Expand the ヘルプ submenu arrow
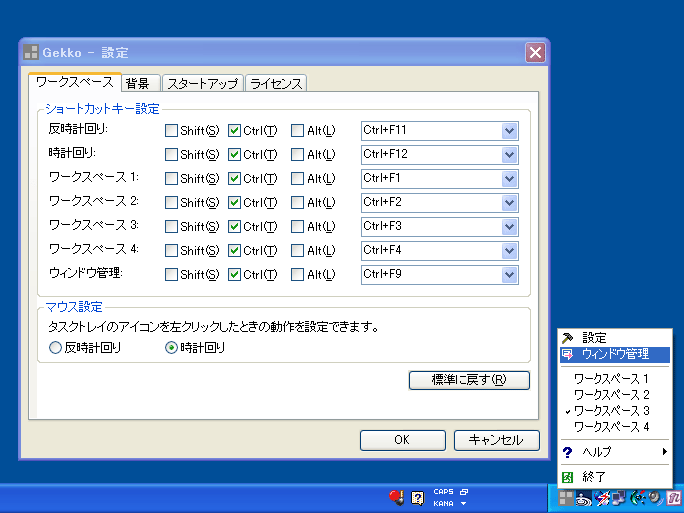This screenshot has height=513, width=684. 664,451
